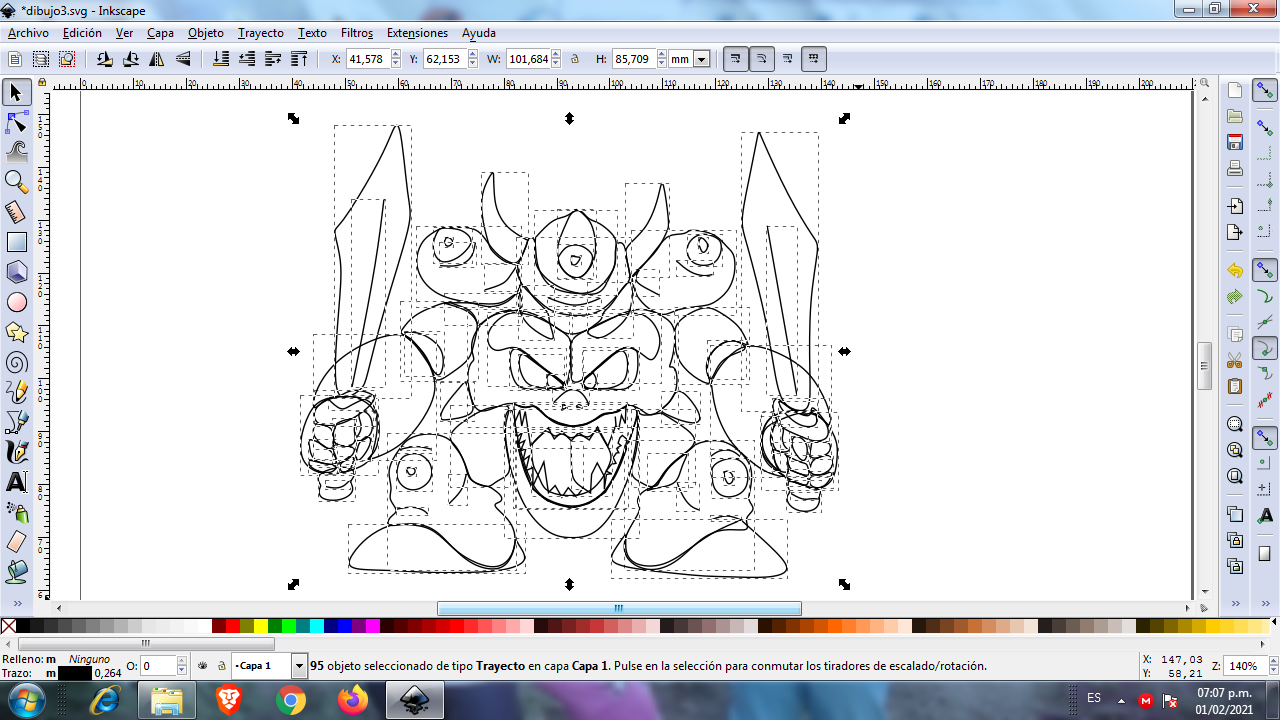Select the Eraser tool

(16, 541)
